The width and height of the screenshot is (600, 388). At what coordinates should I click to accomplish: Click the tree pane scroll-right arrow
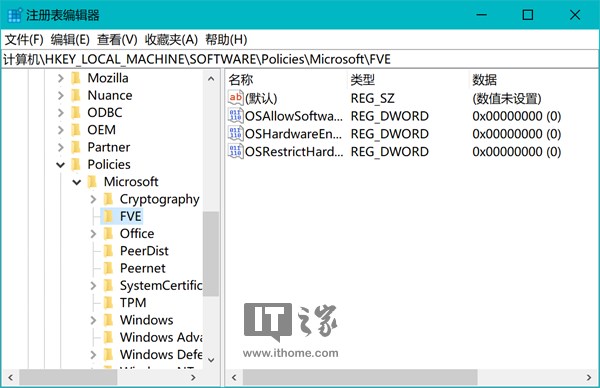click(194, 378)
